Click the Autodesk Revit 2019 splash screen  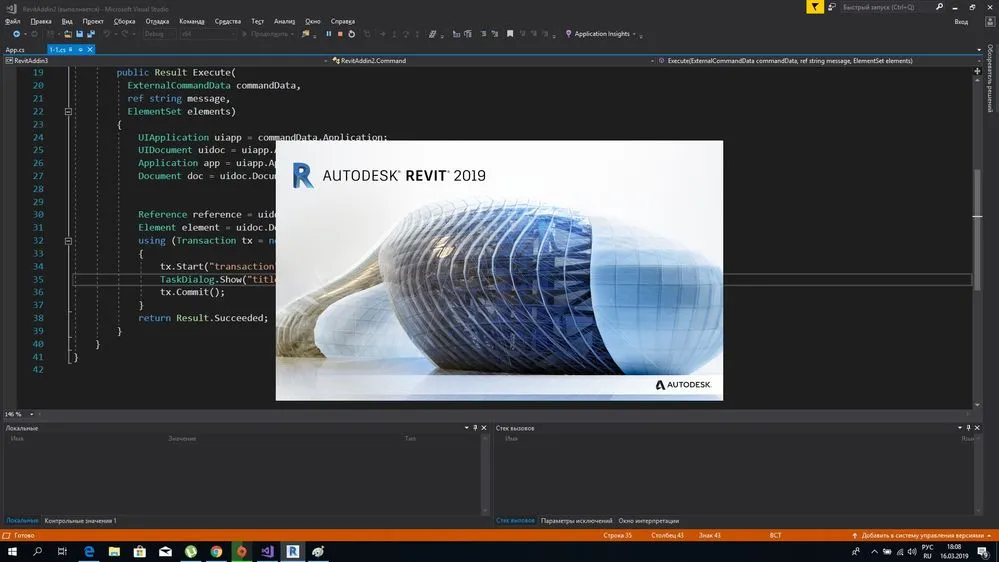(x=499, y=270)
